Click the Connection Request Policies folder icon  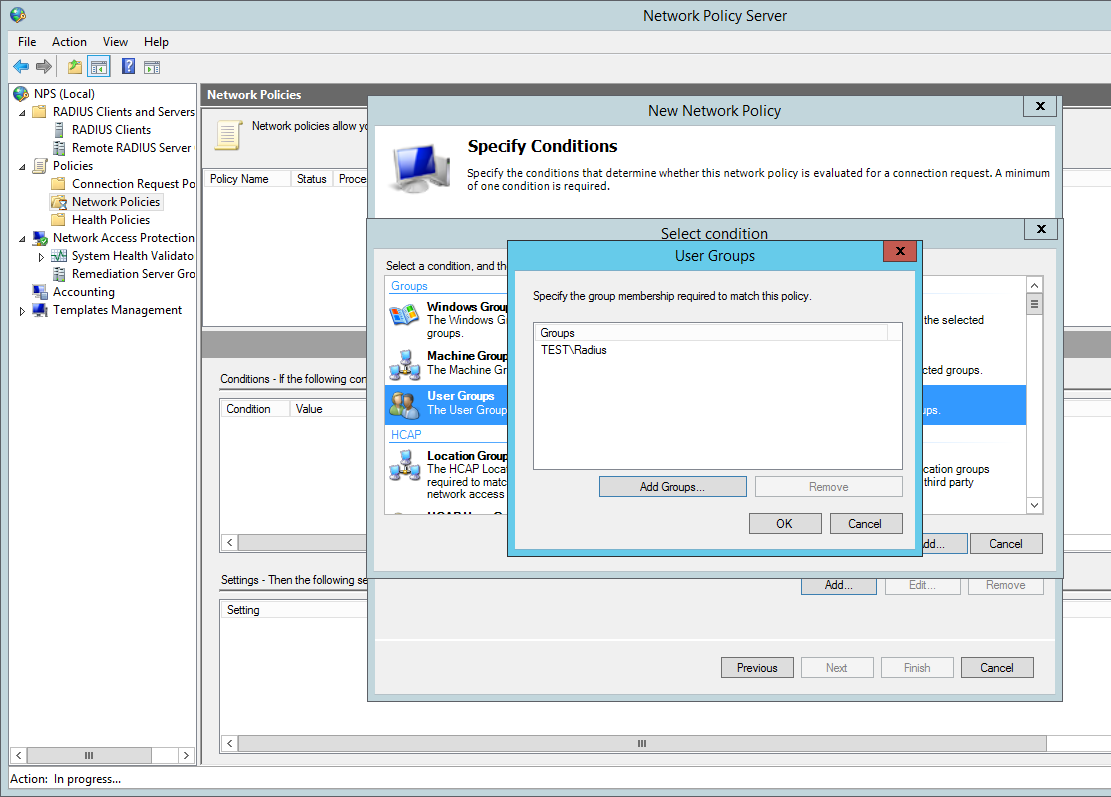pyautogui.click(x=58, y=183)
